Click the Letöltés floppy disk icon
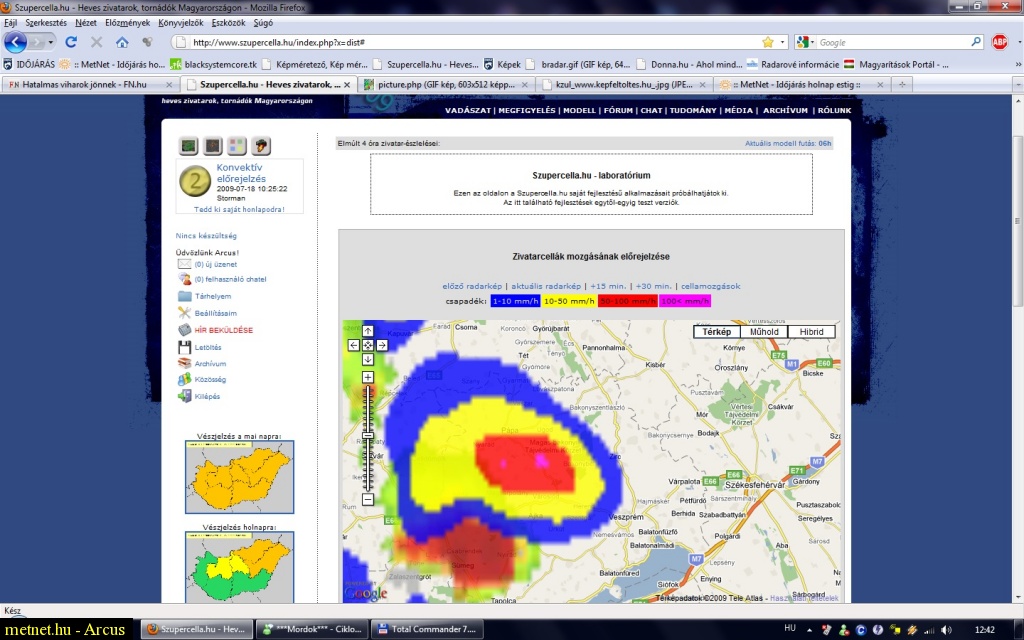Image resolution: width=1024 pixels, height=640 pixels. [184, 347]
